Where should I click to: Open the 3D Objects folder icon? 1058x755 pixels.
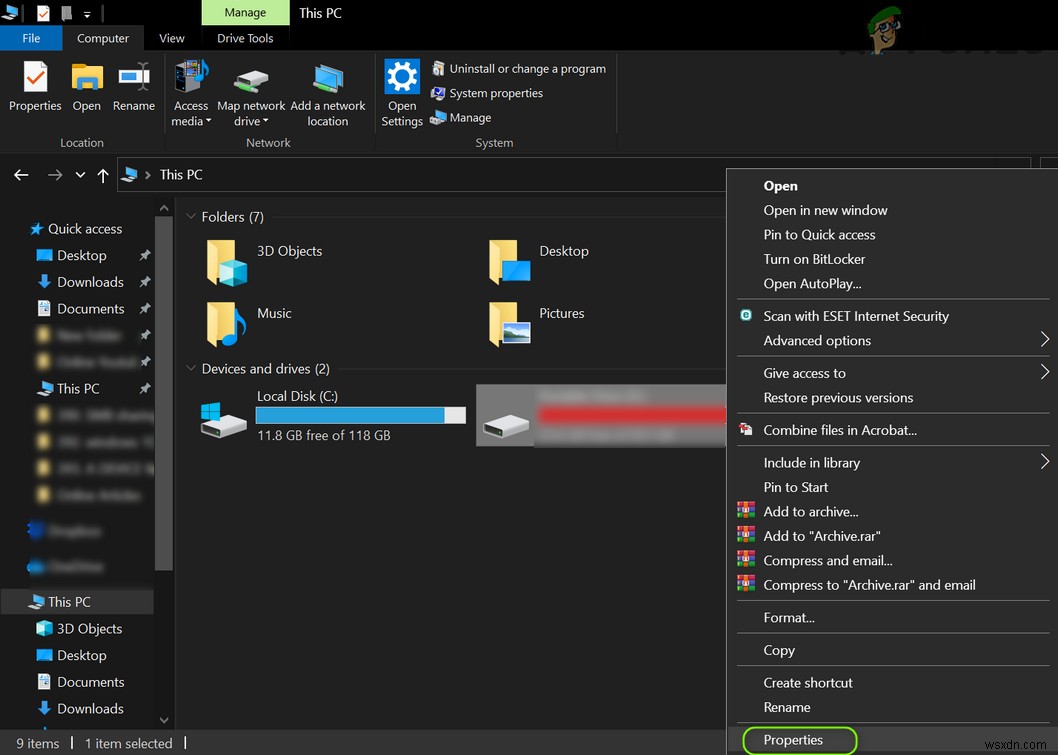point(227,262)
